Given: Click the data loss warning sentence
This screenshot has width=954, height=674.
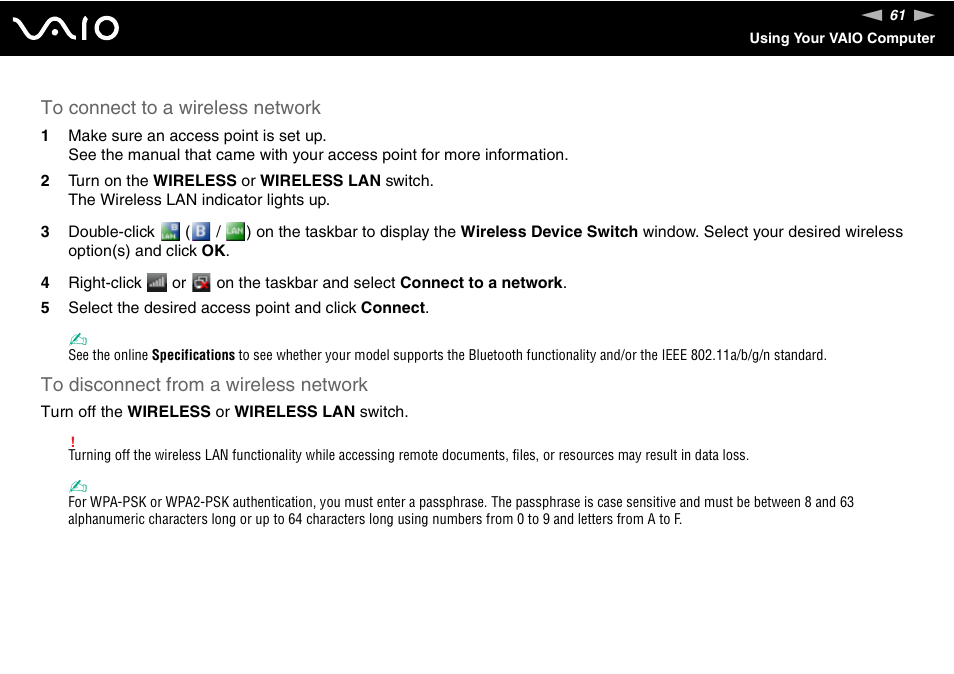Looking at the screenshot, I should [x=408, y=455].
